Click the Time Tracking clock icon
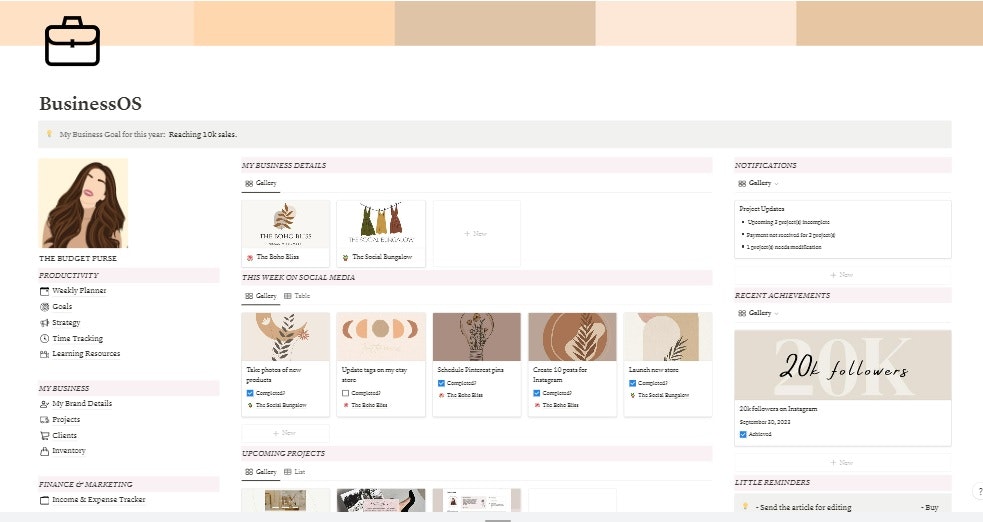The height and width of the screenshot is (522, 983). (x=45, y=338)
